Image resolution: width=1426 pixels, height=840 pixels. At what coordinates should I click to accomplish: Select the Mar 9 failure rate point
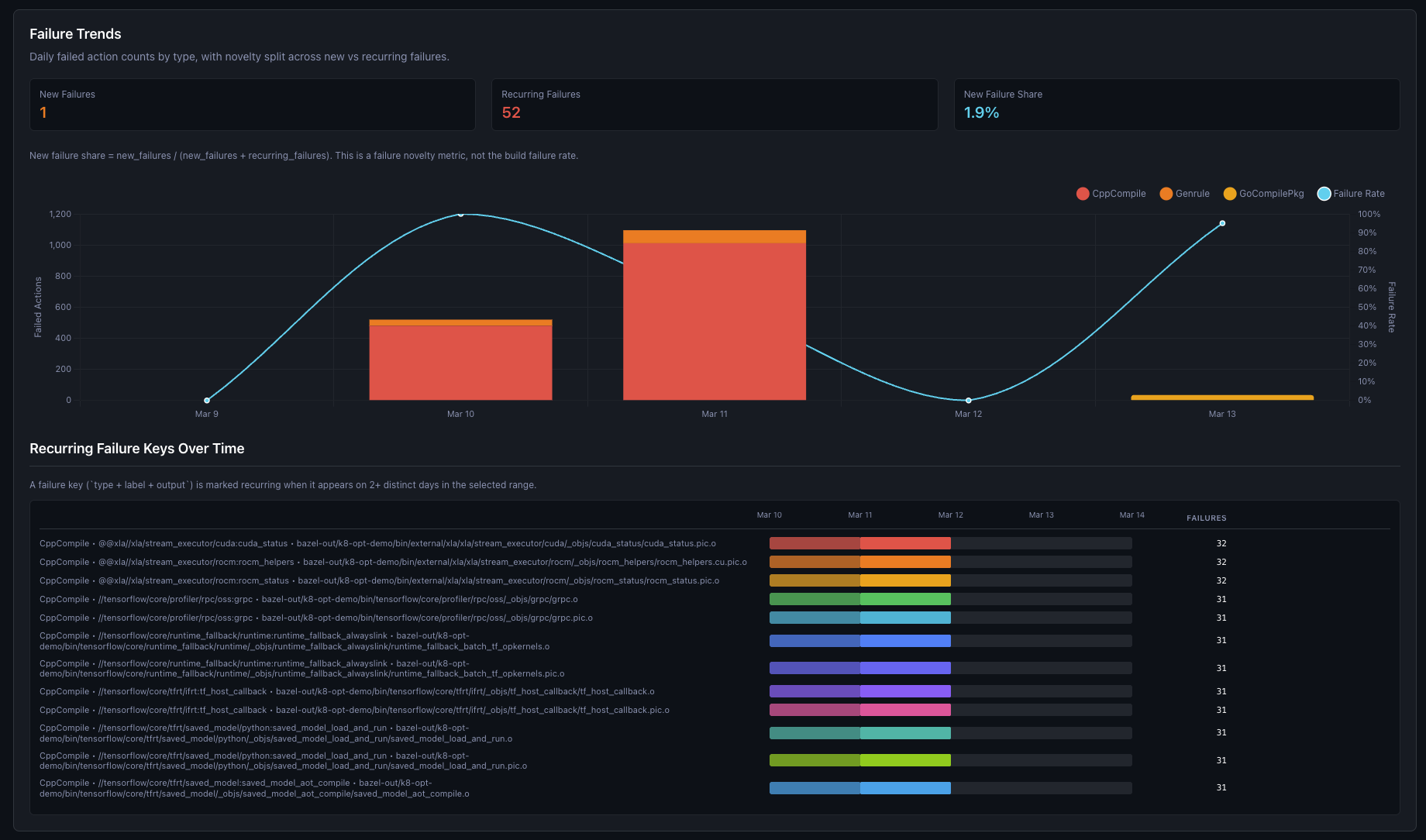tap(207, 401)
